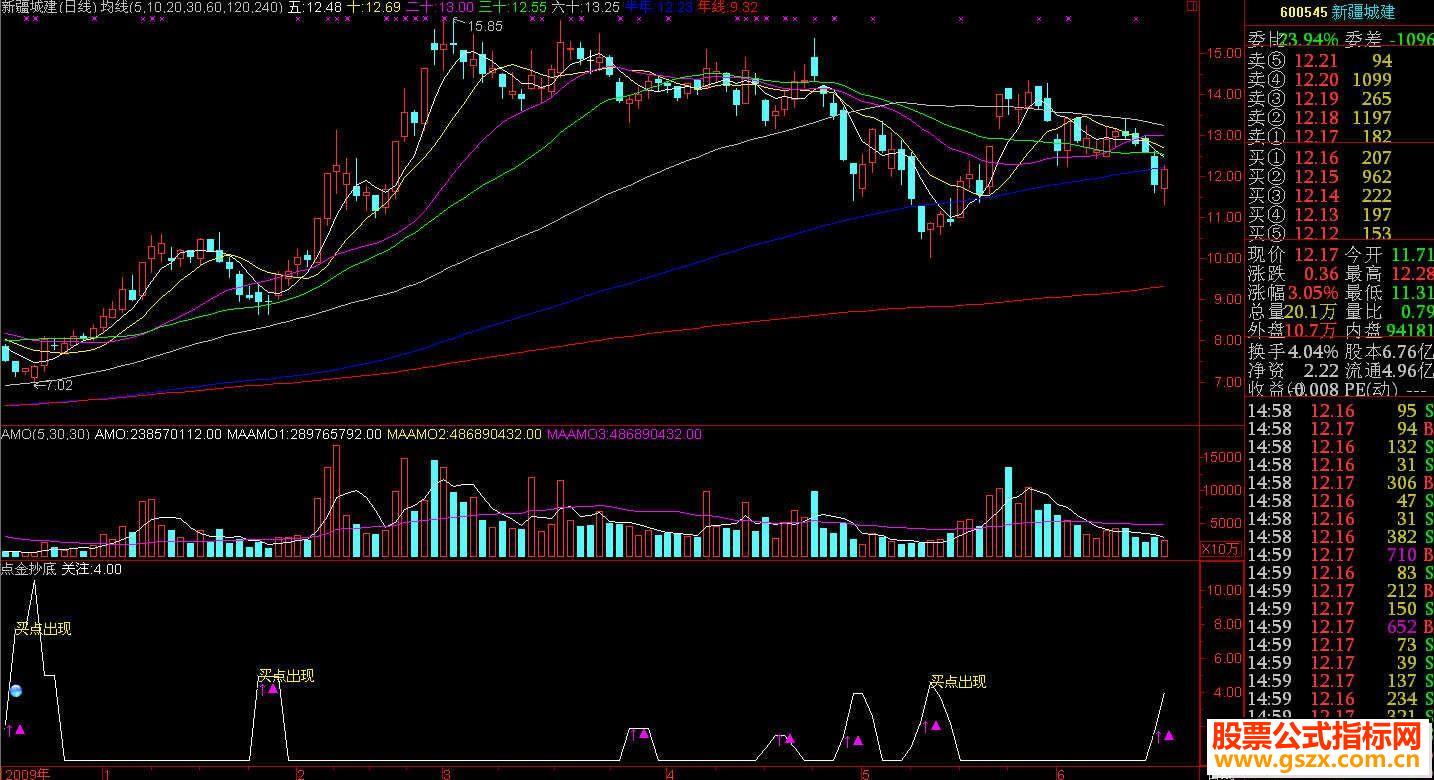The height and width of the screenshot is (780, 1434).
Task: Click the magenta triangle at last indicator peak
Action: click(x=1169, y=735)
